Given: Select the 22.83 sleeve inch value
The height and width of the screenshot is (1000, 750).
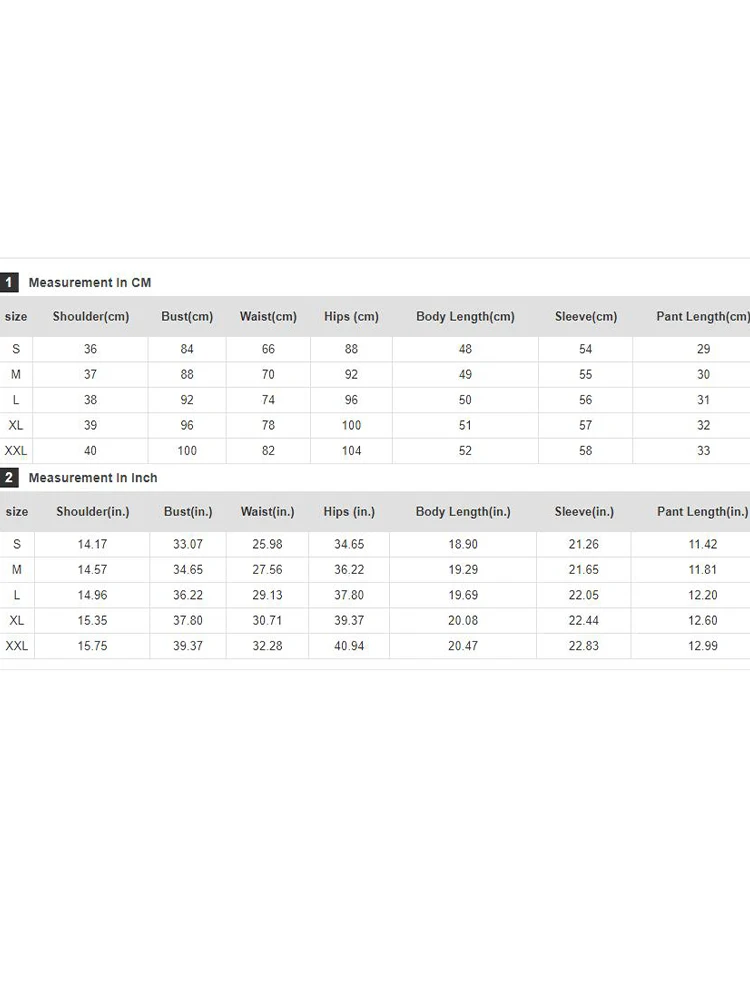Looking at the screenshot, I should pos(584,646).
